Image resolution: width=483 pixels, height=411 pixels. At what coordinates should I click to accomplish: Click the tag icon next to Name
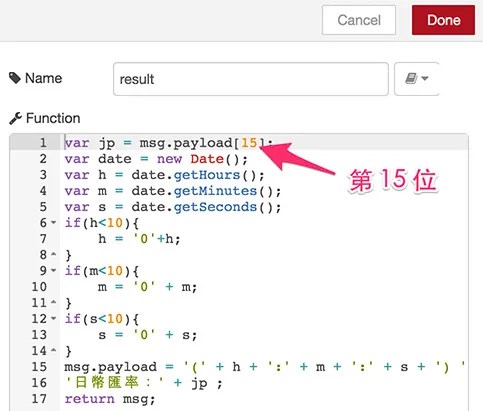pyautogui.click(x=15, y=78)
